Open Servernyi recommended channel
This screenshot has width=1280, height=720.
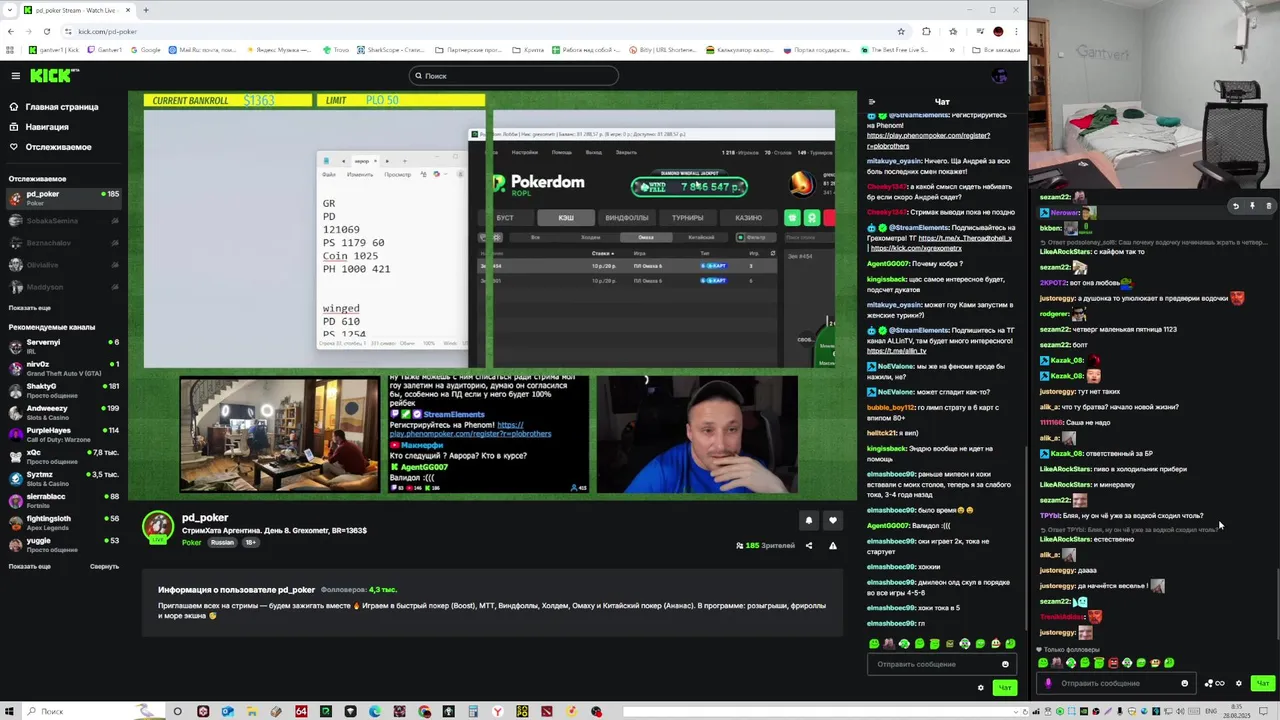pos(64,346)
